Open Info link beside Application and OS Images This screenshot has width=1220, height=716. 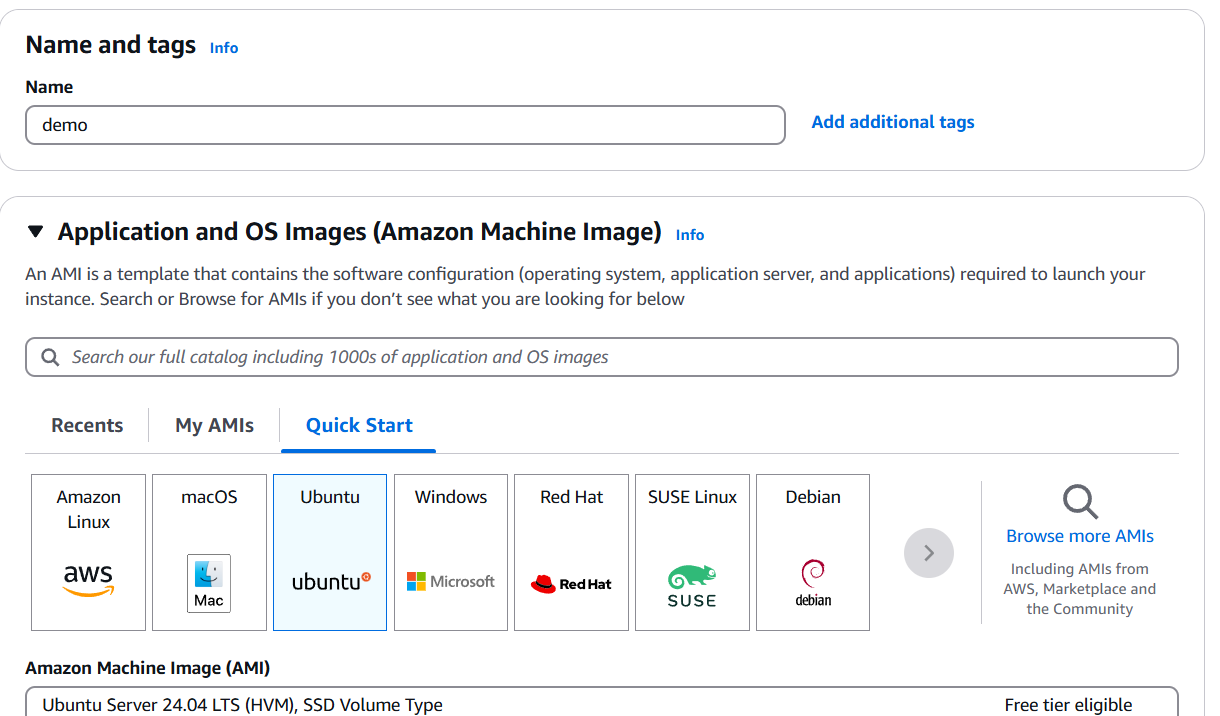690,235
